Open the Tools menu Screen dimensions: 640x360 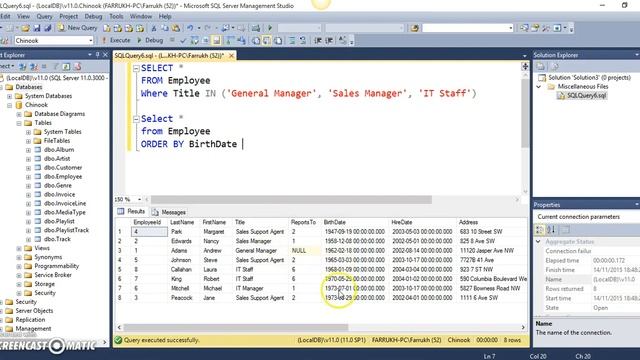[116, 16]
